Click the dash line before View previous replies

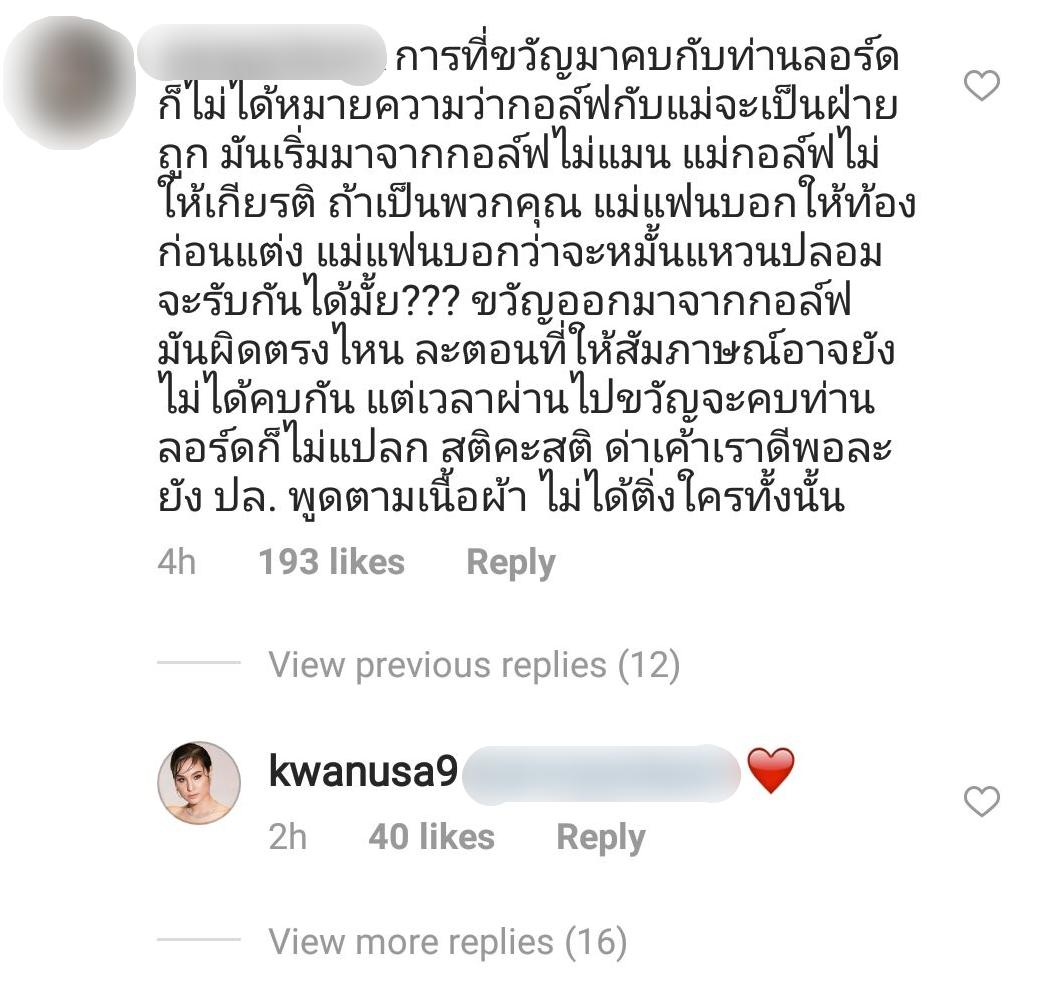click(199, 662)
